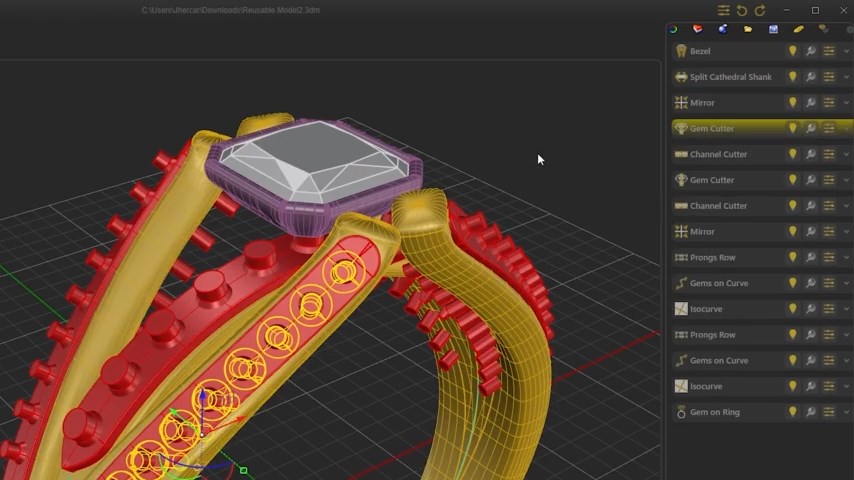Image resolution: width=854 pixels, height=480 pixels.
Task: Select the highlighted 'Gem Cutter' label
Action: click(712, 129)
